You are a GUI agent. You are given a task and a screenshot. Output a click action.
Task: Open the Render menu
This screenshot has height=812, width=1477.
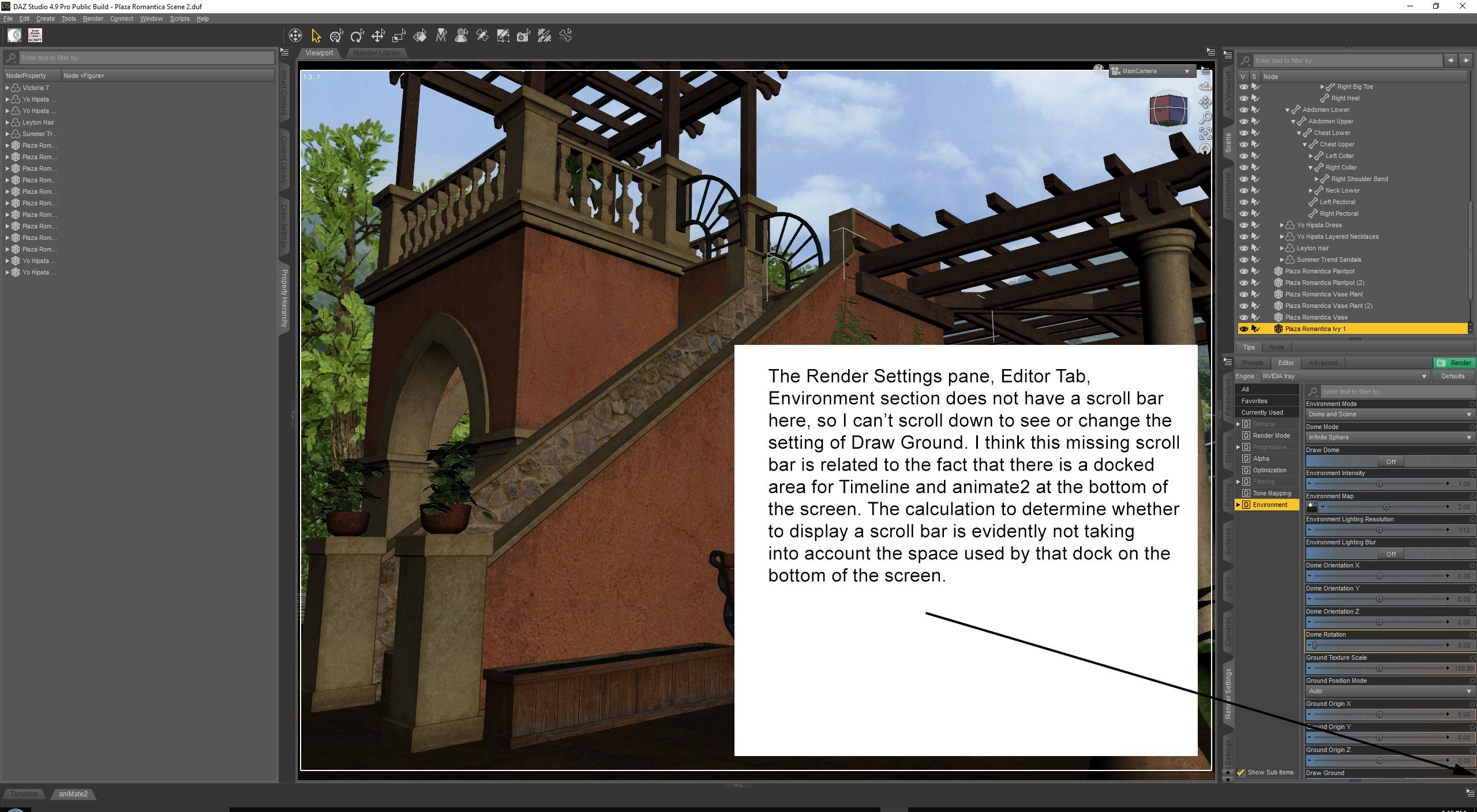(92, 18)
